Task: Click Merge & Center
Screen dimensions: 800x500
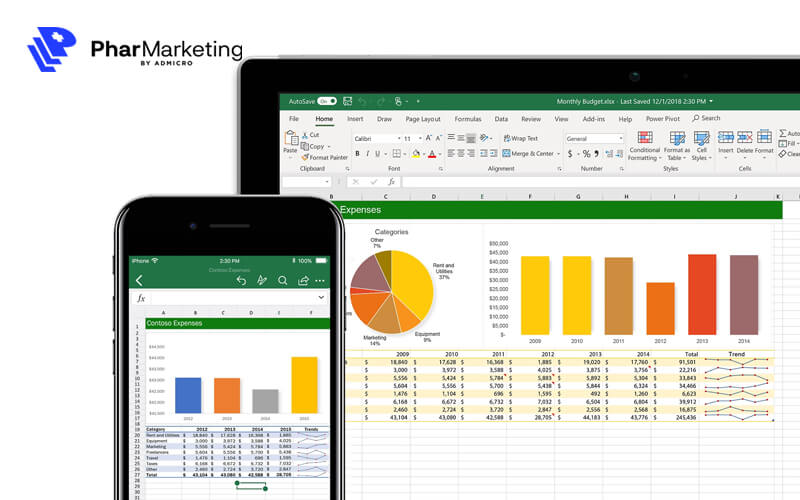Action: click(528, 153)
